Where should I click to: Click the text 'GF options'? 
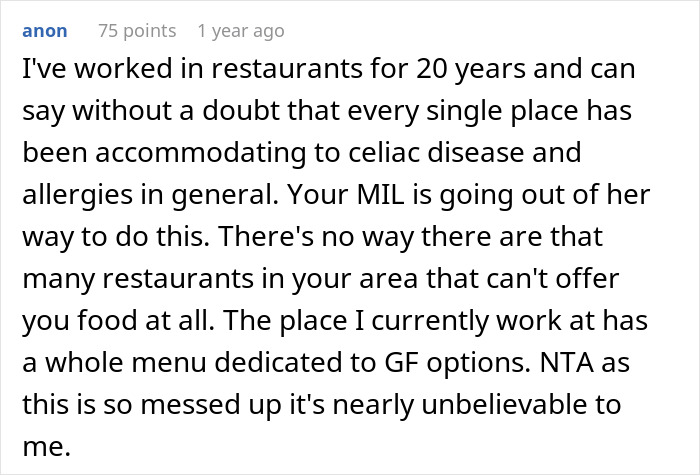[x=457, y=363]
